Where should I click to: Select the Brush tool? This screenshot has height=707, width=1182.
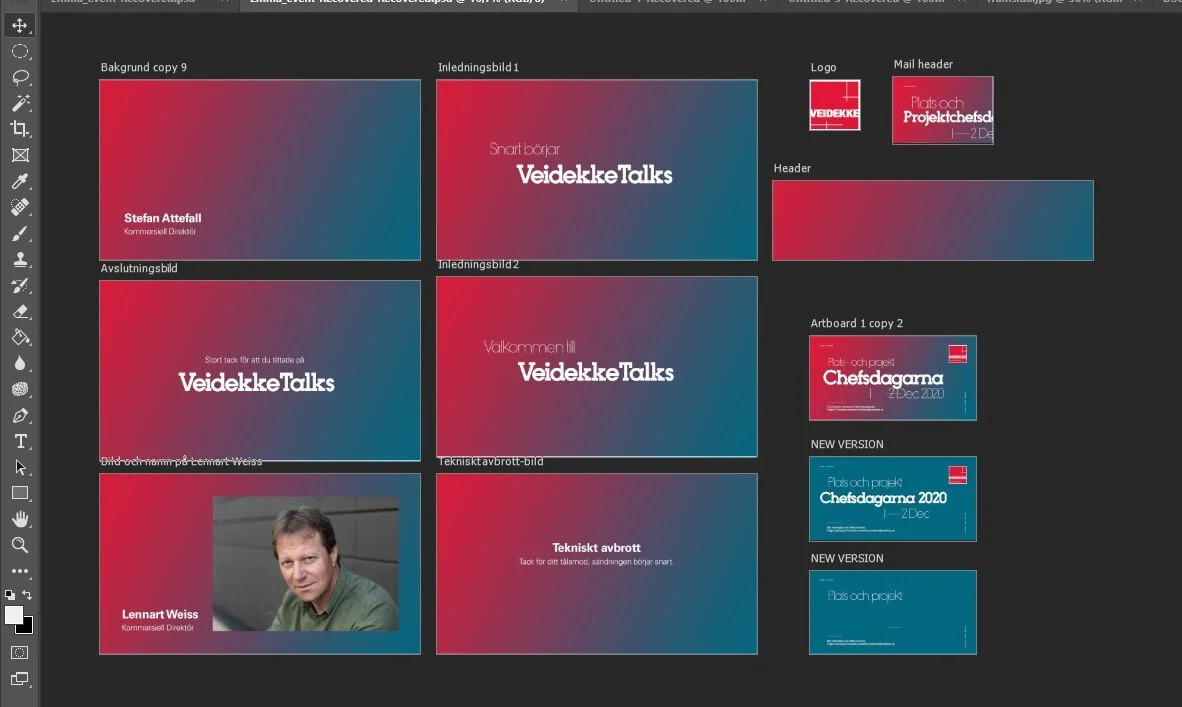coord(20,233)
